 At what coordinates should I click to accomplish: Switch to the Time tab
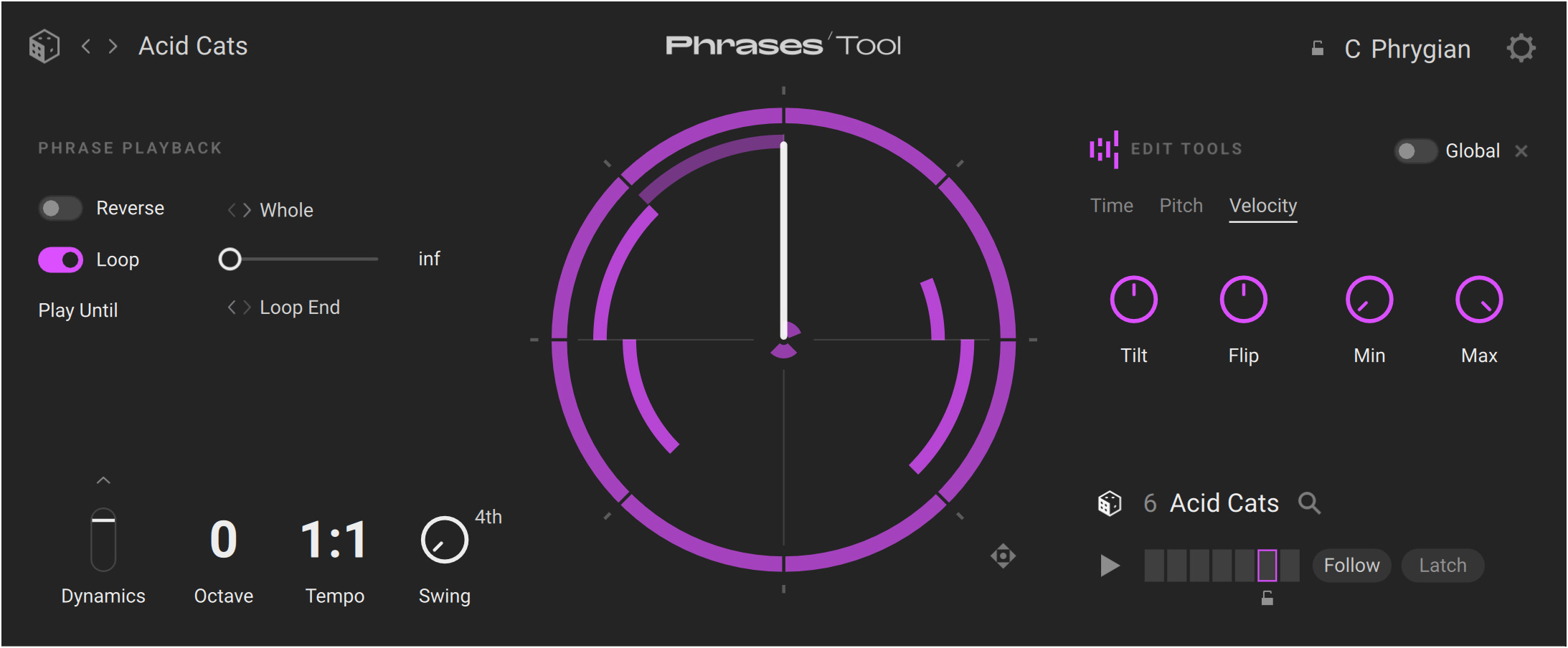click(x=1111, y=206)
